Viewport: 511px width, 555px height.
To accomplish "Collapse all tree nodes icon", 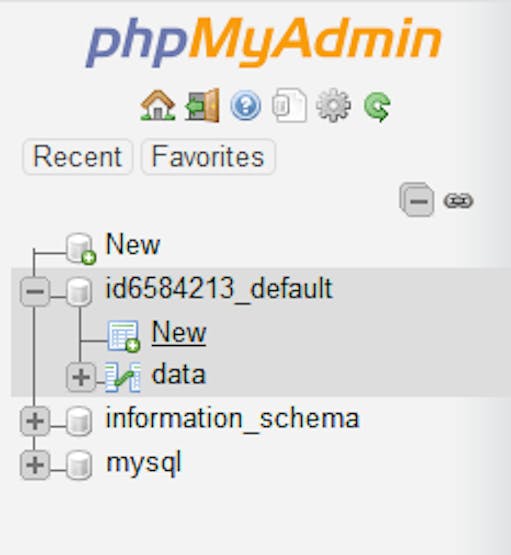I will tap(417, 200).
